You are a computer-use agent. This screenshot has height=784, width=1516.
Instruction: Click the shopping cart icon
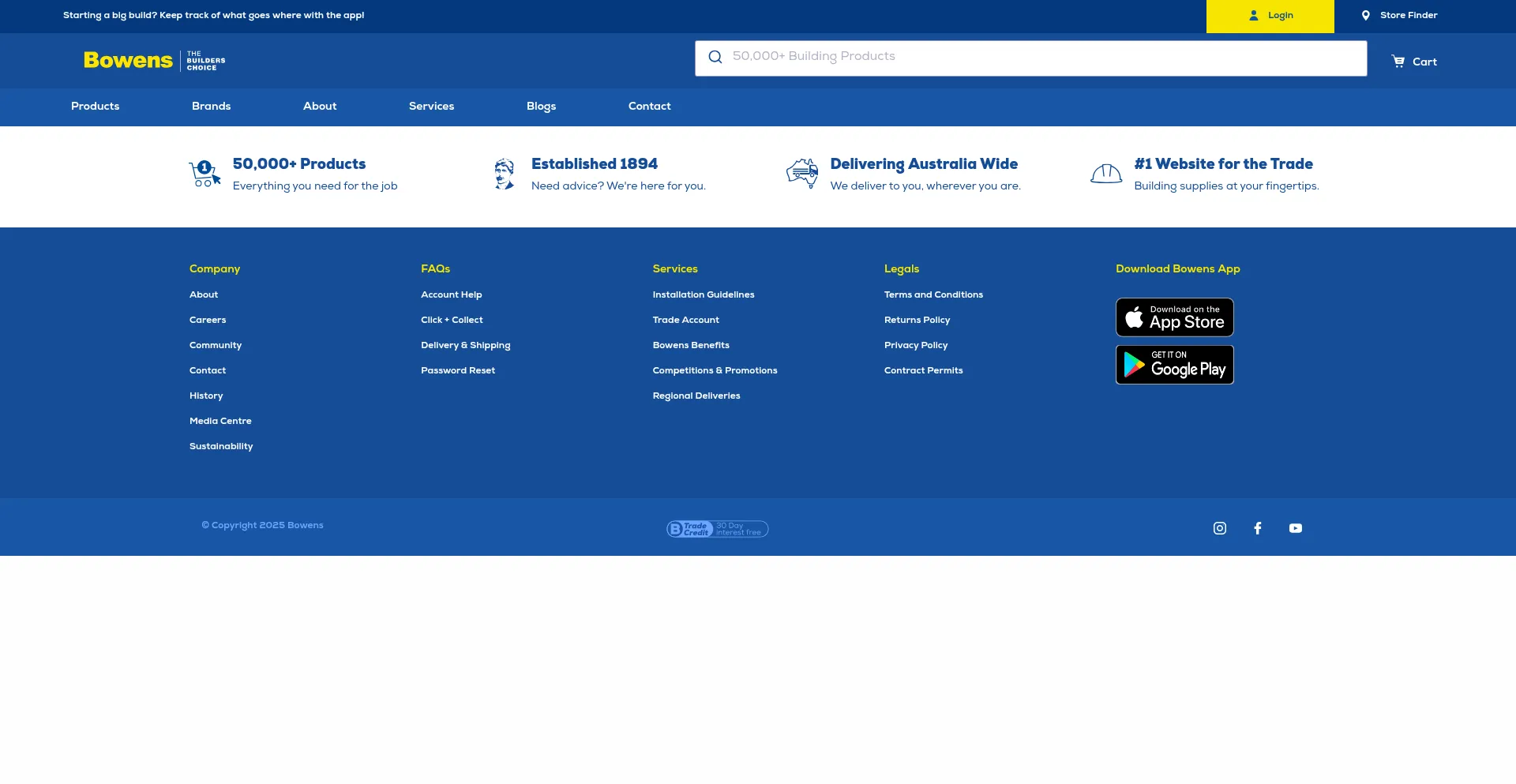(1398, 62)
